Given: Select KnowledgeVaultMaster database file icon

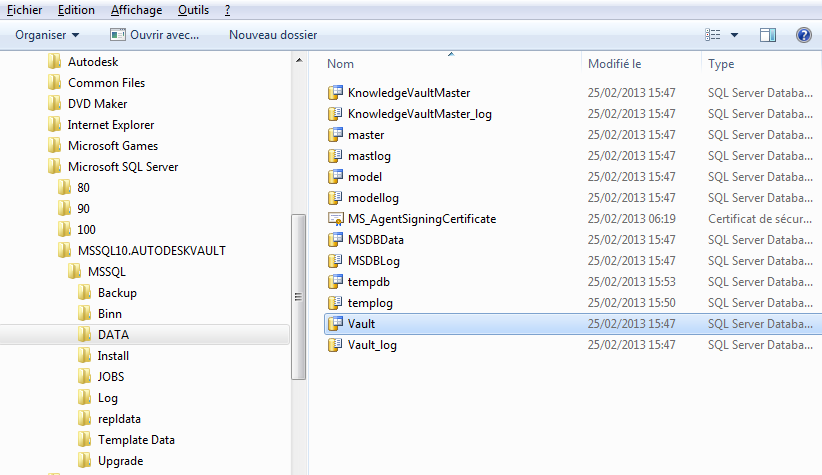Looking at the screenshot, I should click(336, 93).
